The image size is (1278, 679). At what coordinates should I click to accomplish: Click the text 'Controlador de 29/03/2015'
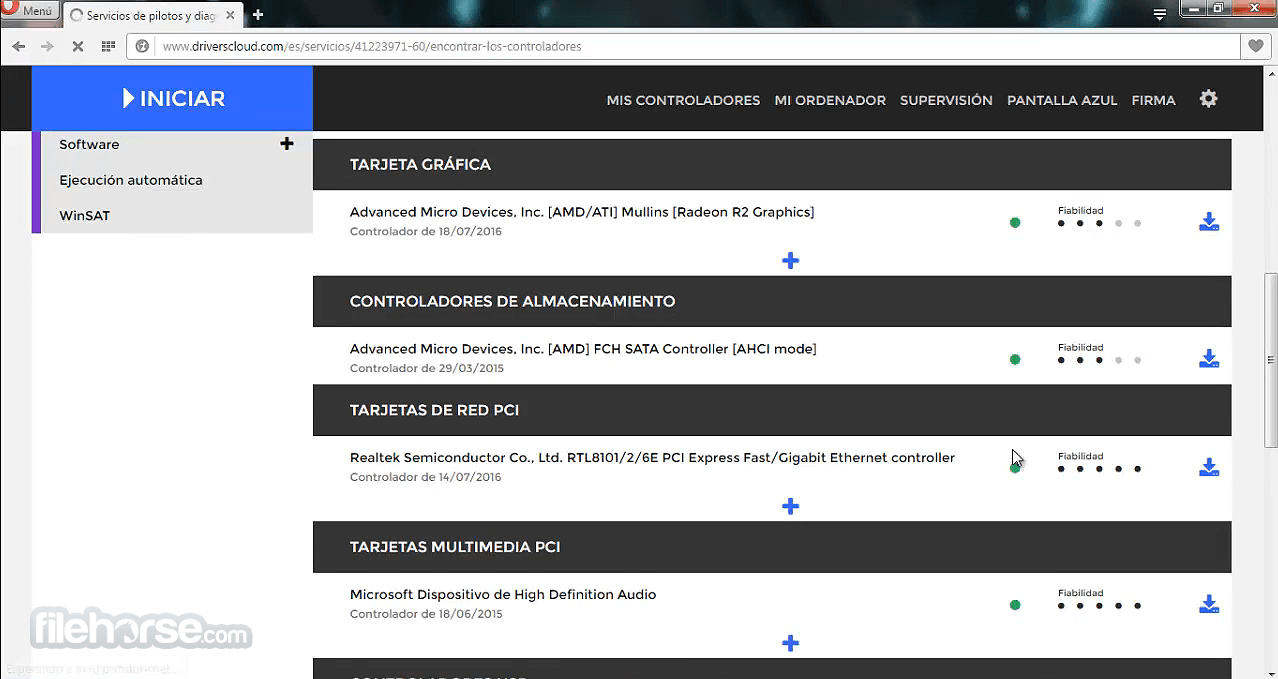(x=427, y=369)
